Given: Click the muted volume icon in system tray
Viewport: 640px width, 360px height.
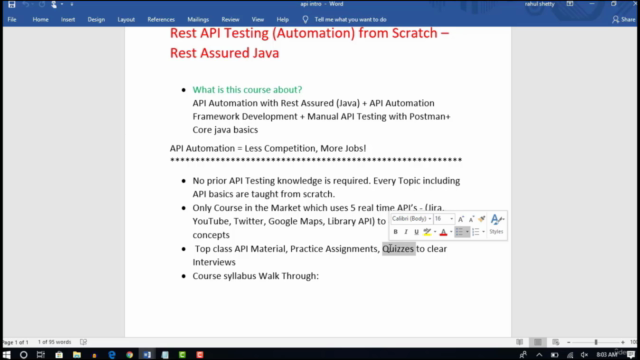Looking at the screenshot, I should tap(584, 355).
